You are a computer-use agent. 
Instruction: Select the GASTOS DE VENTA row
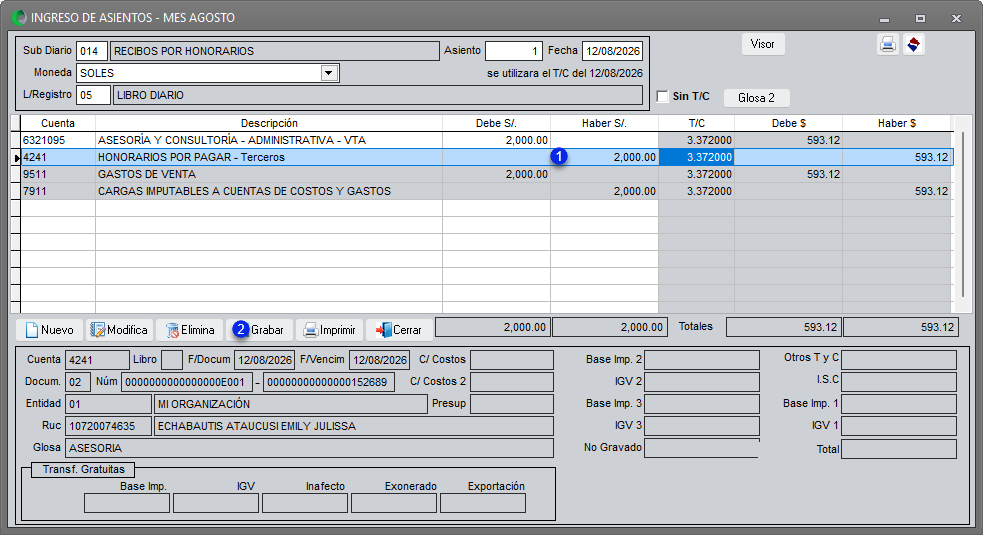pyautogui.click(x=486, y=174)
